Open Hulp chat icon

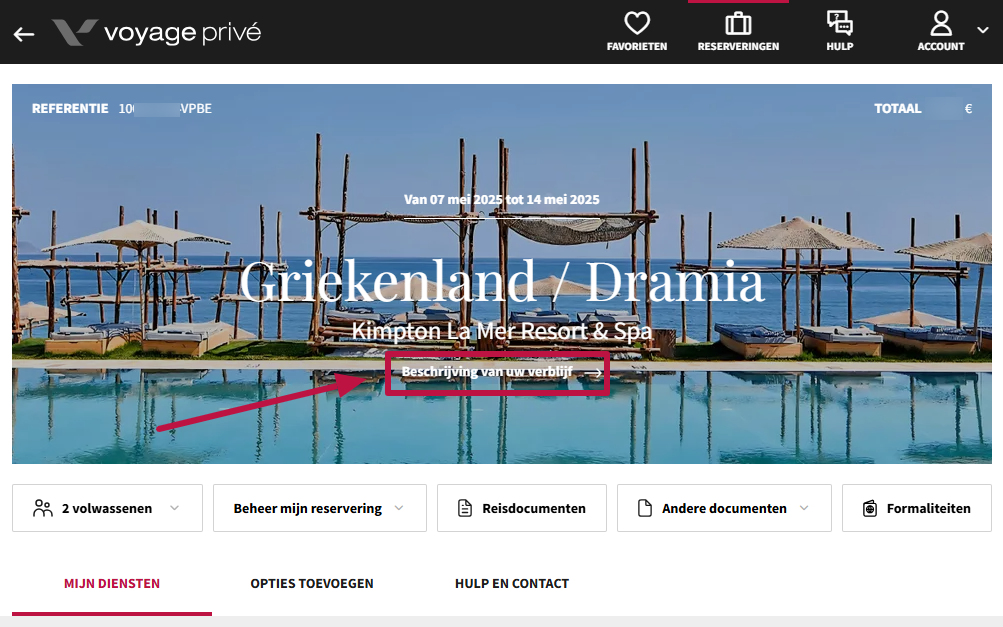pyautogui.click(x=839, y=23)
